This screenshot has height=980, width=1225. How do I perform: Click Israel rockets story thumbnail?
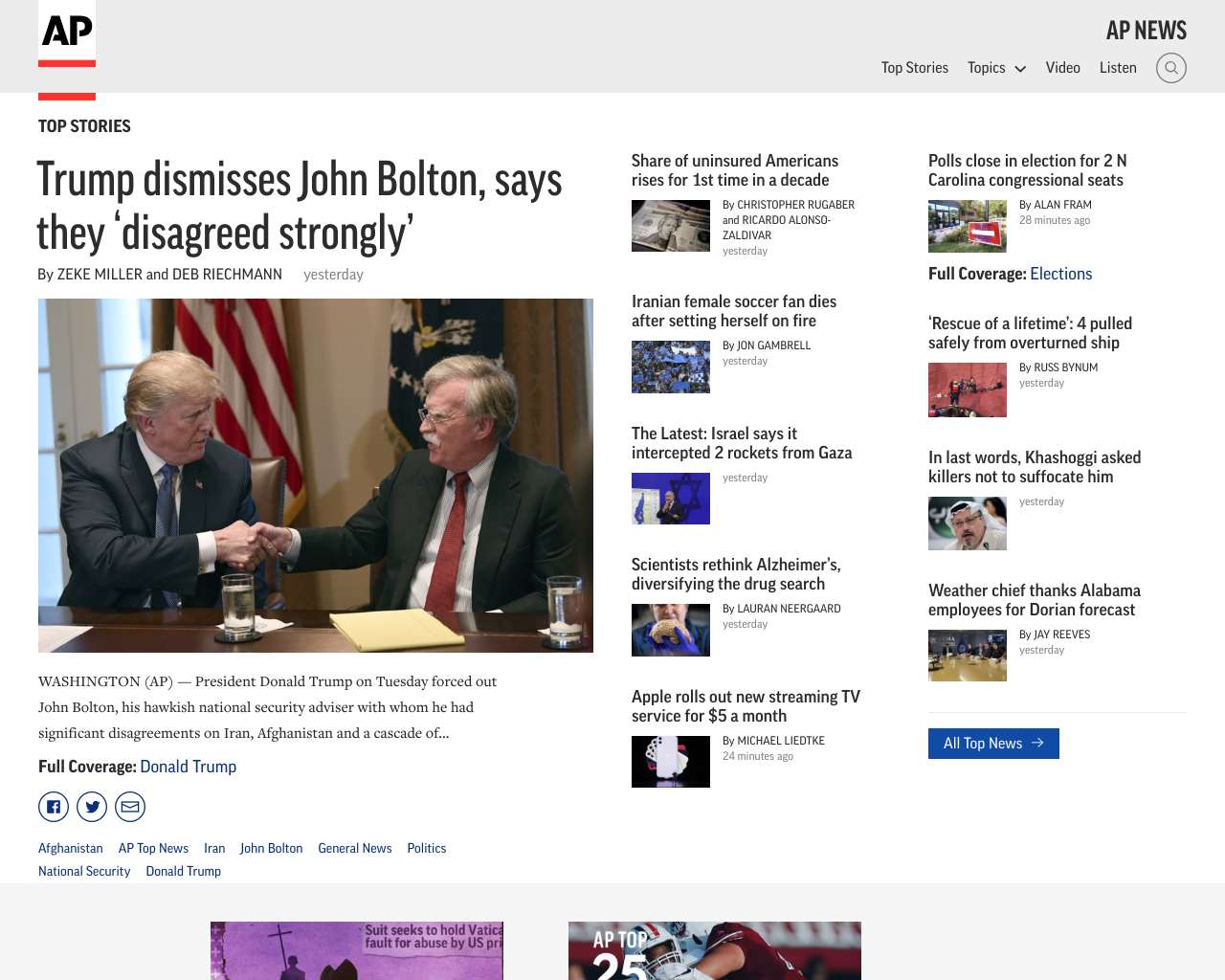(x=671, y=499)
